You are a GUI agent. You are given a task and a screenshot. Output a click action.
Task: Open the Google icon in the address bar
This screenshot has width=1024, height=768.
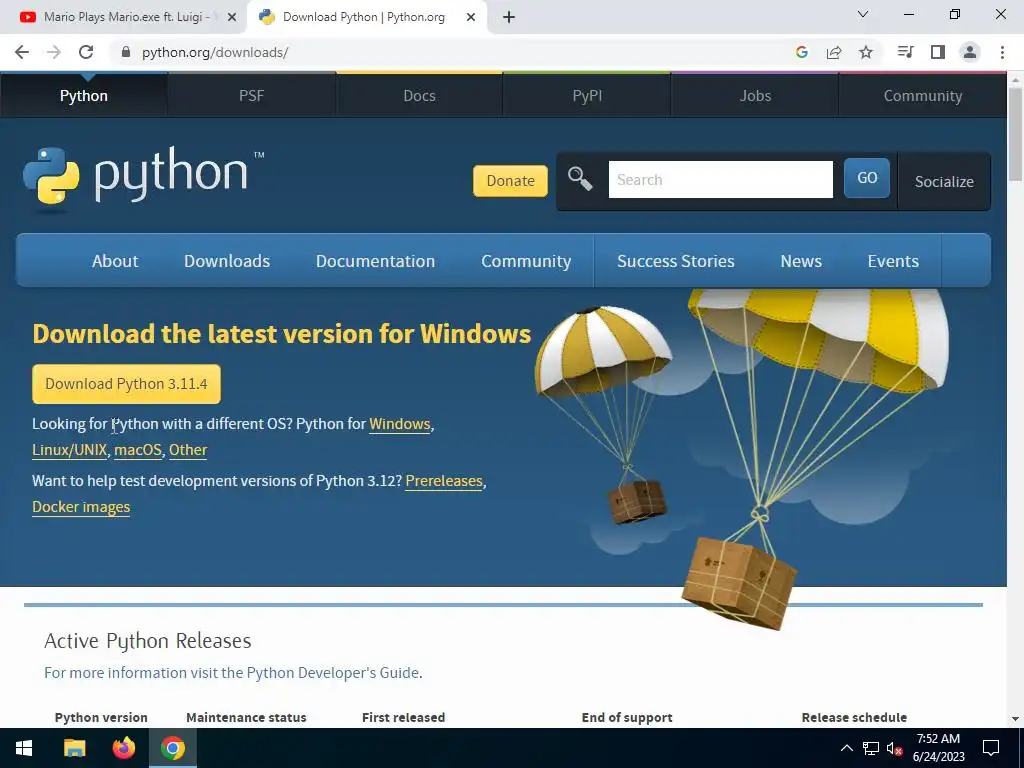[802, 52]
